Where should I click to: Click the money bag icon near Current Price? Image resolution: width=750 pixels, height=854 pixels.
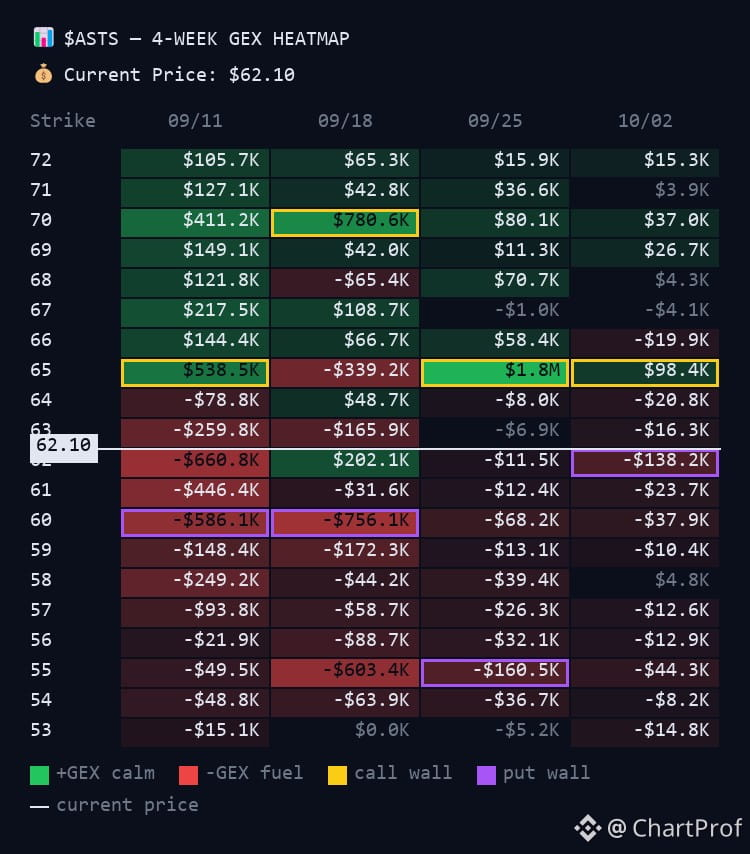(x=44, y=74)
